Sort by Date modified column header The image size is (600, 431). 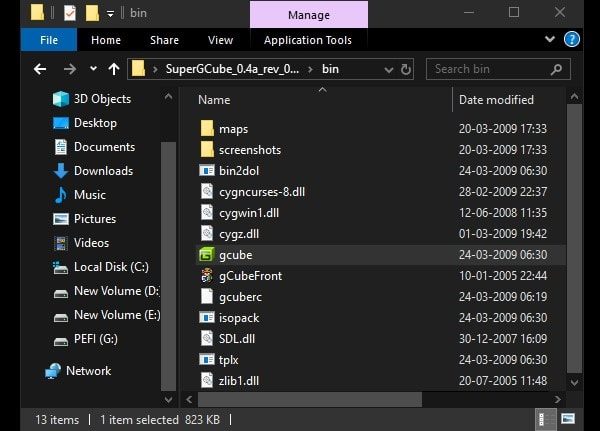point(496,100)
